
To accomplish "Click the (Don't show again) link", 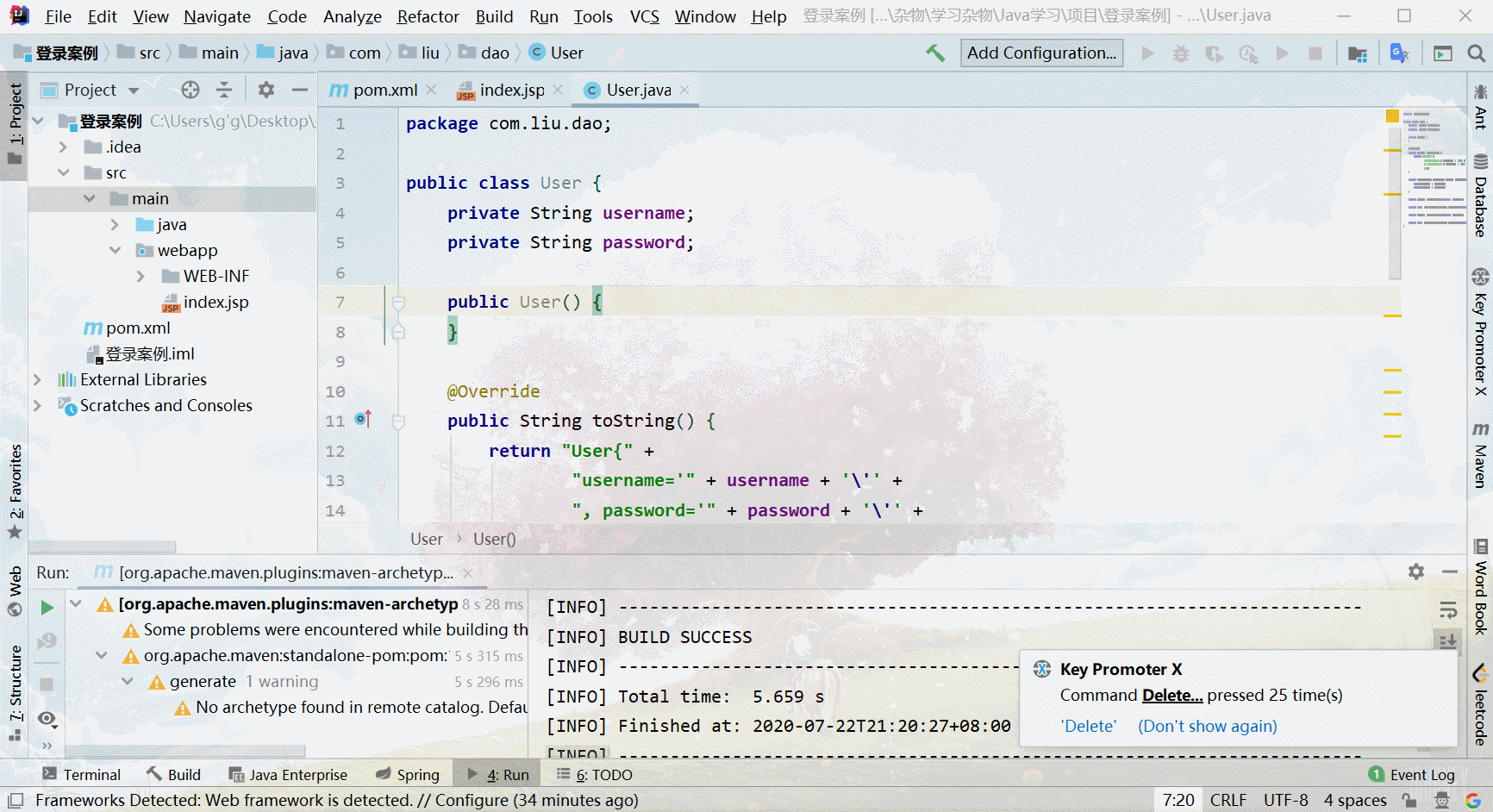I will click(x=1208, y=726).
